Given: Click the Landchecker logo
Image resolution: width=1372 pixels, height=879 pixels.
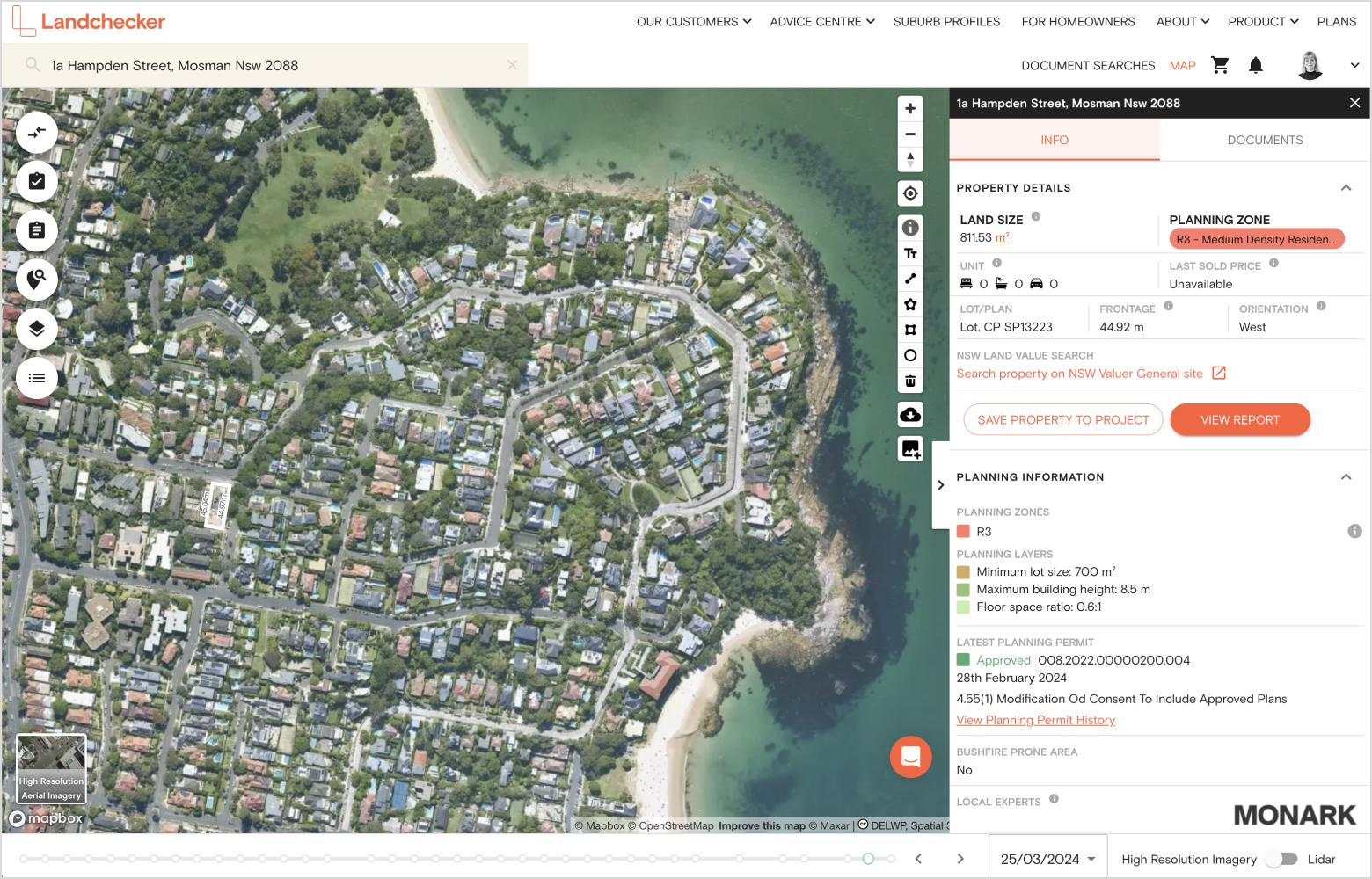Looking at the screenshot, I should 89,21.
